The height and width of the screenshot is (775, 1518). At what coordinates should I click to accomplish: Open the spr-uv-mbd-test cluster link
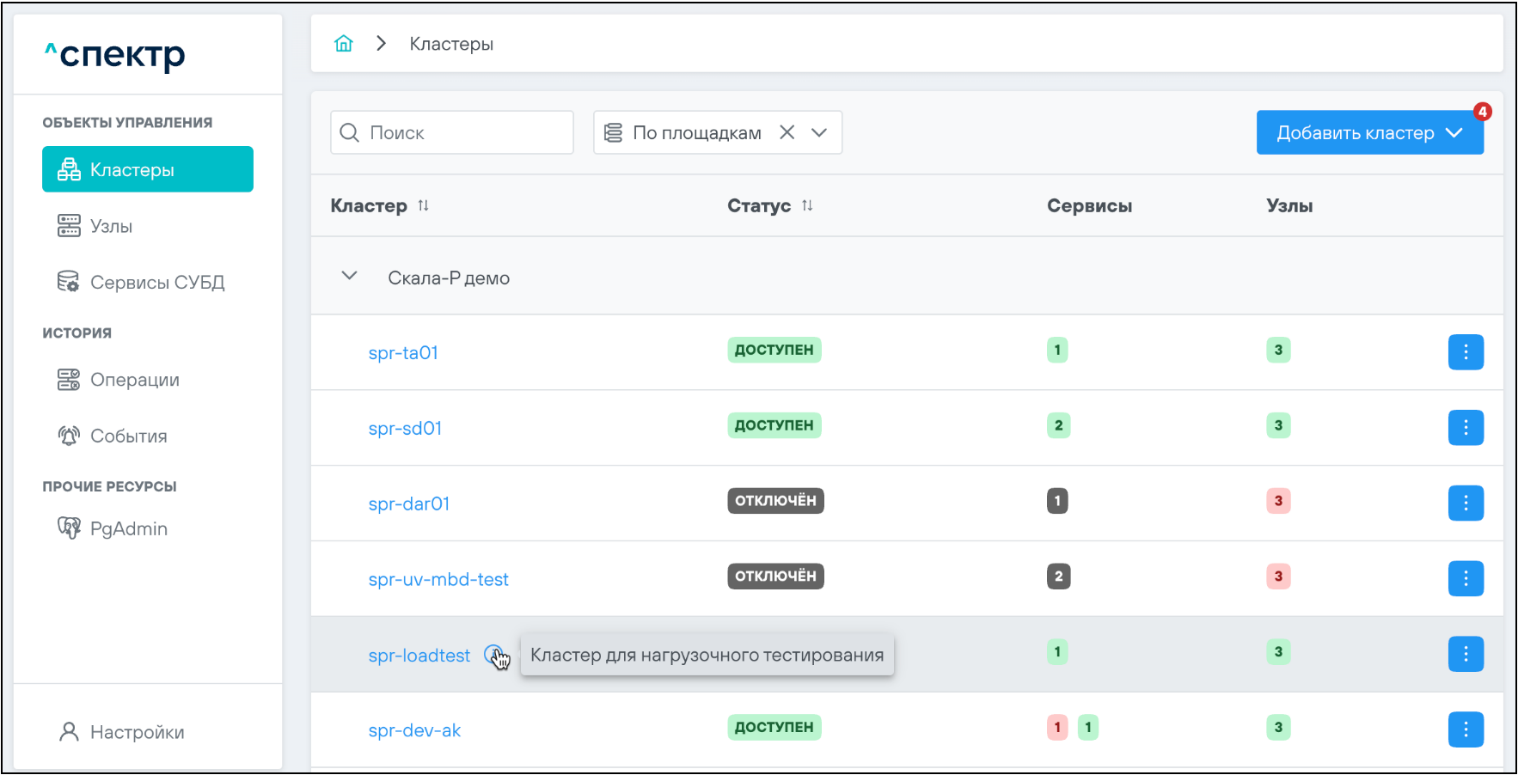(438, 579)
